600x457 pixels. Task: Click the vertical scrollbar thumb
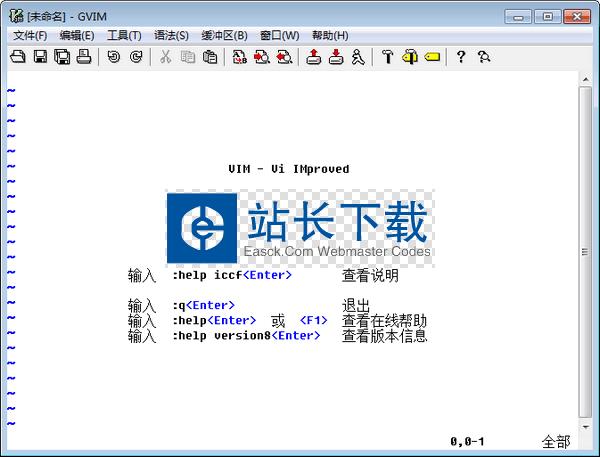[585, 252]
